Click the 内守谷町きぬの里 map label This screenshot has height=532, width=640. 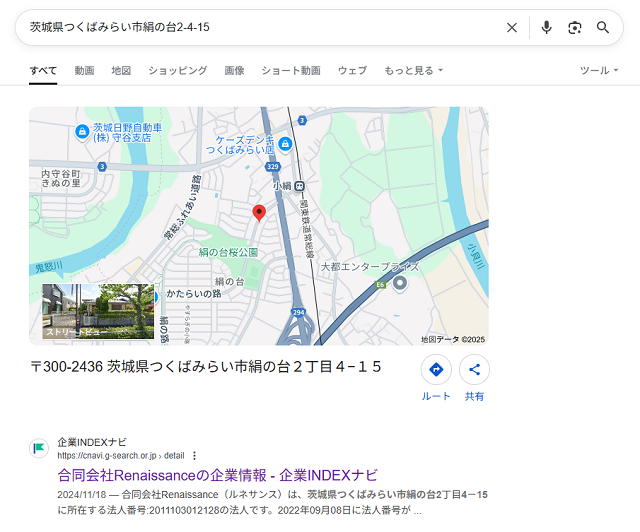61,178
